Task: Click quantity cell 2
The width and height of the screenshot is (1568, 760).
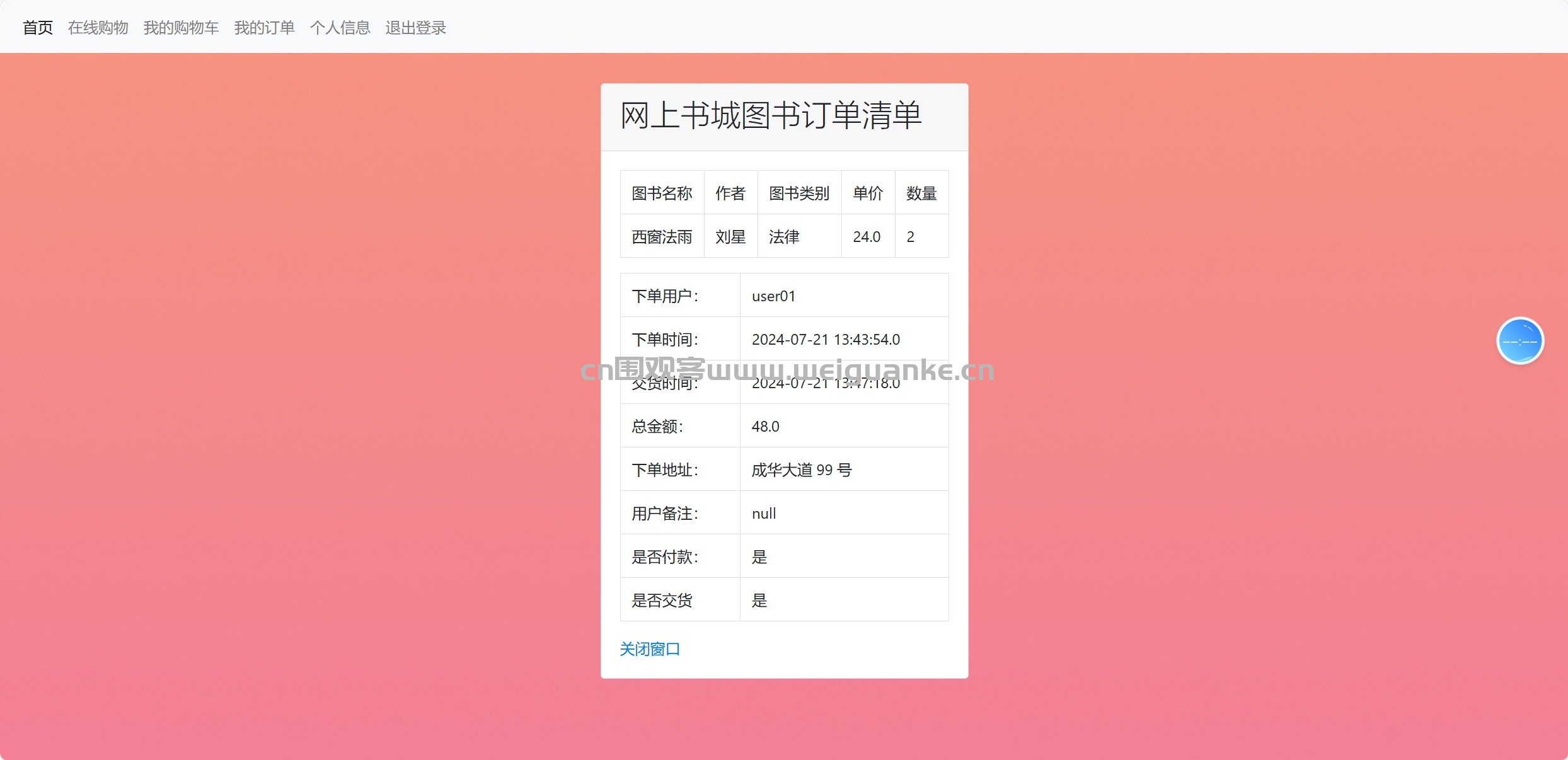Action: coord(922,236)
